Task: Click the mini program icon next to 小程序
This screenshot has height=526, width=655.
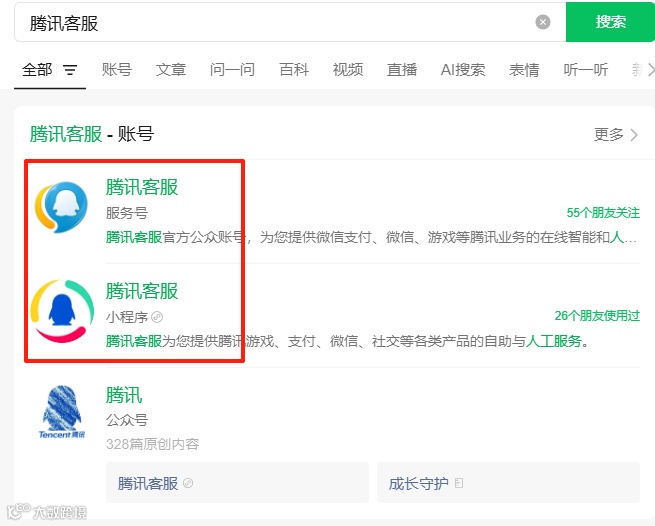Action: pos(157,317)
